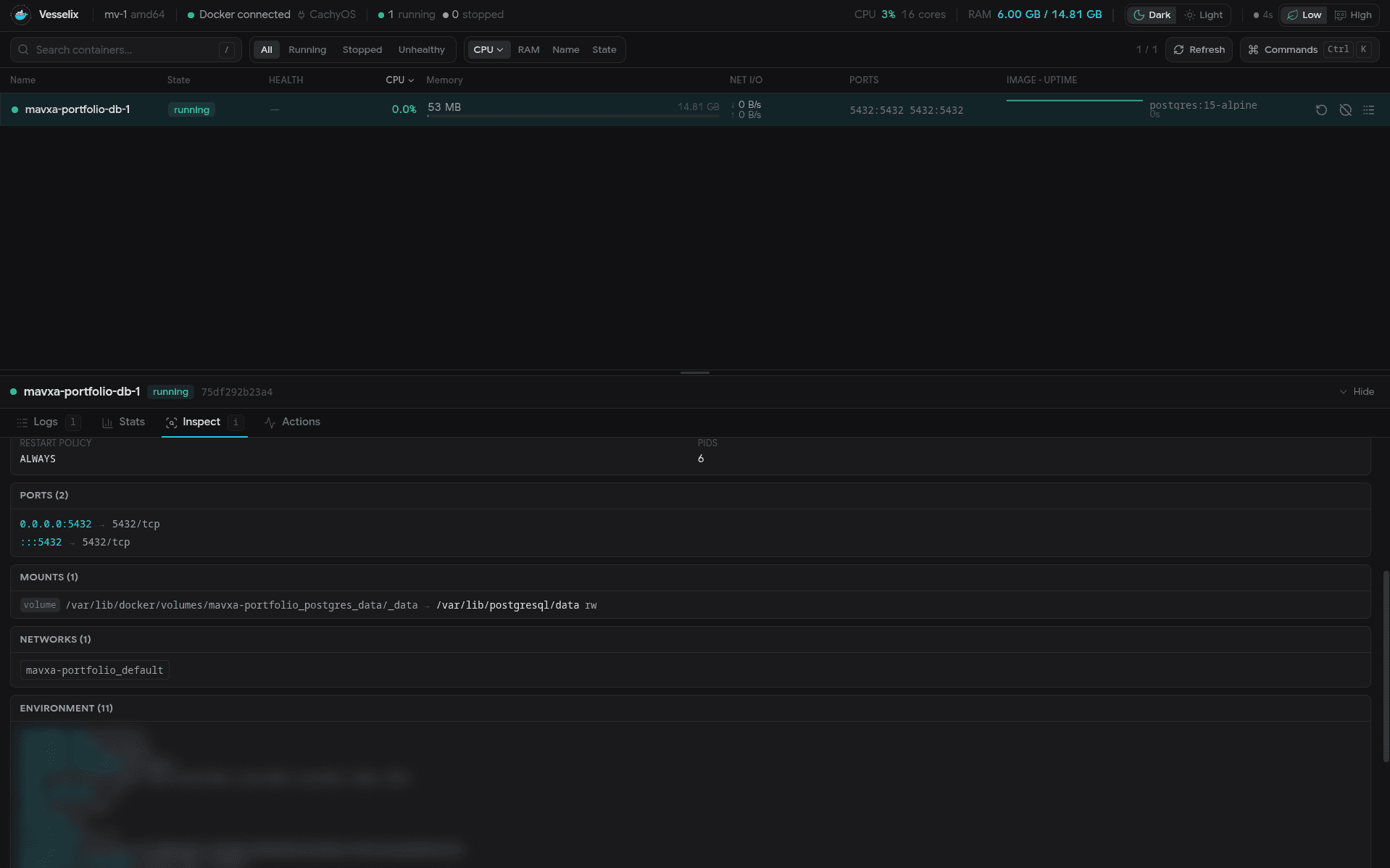Open the Commands palette button
This screenshot has height=868, width=1390.
click(1309, 50)
